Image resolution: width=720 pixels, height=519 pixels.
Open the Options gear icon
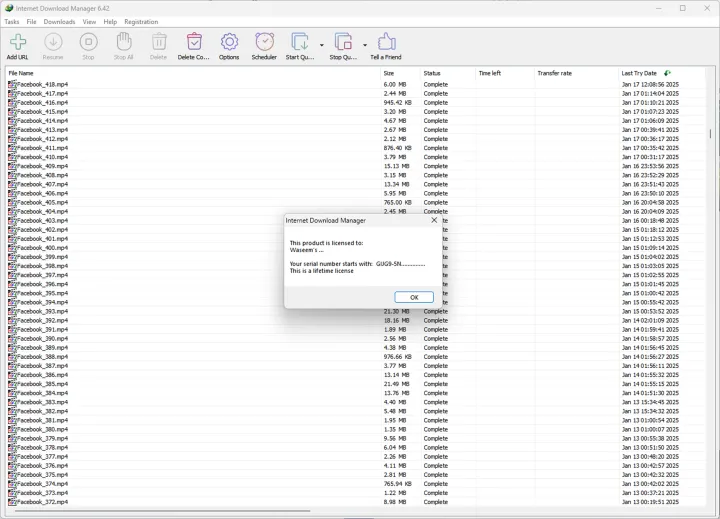(x=229, y=42)
